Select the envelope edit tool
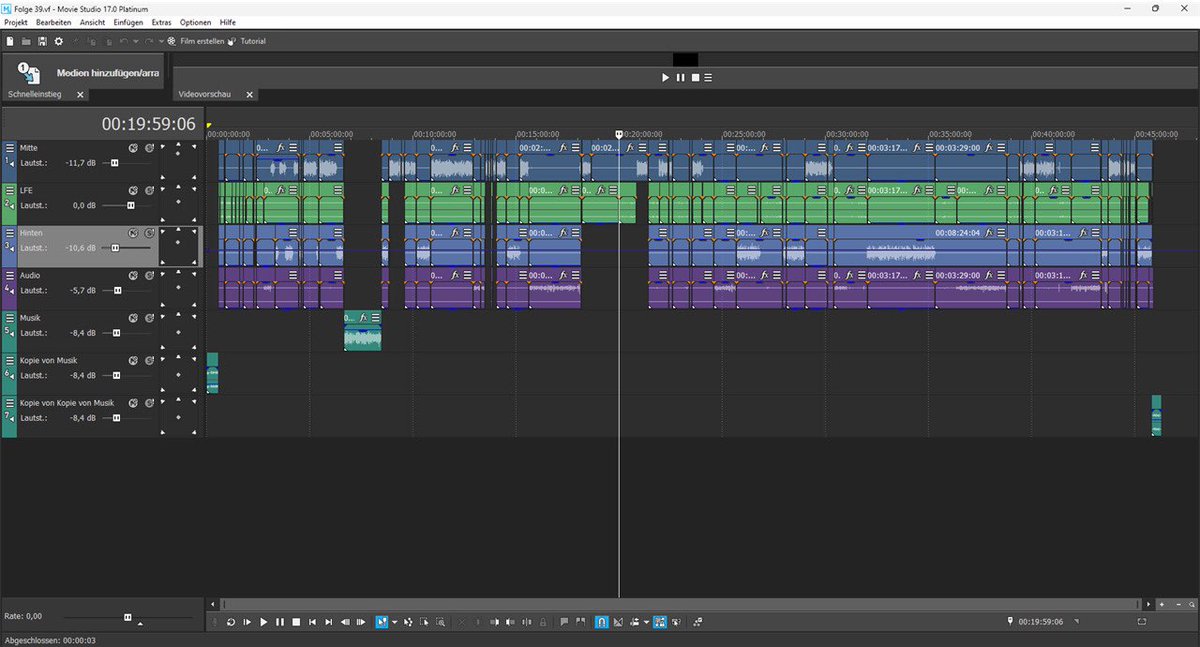The width and height of the screenshot is (1200, 647). coord(408,622)
